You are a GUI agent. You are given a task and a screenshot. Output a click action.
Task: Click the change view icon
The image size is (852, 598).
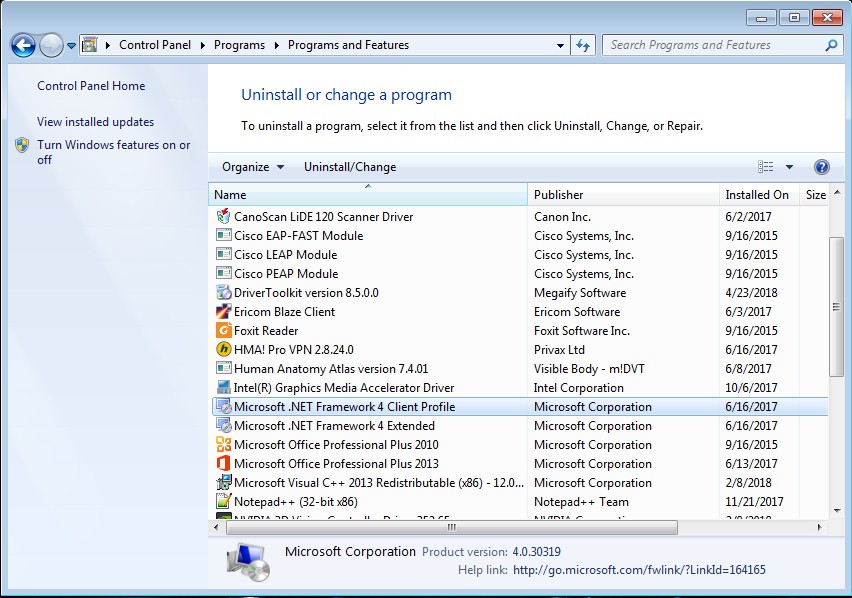coord(766,167)
